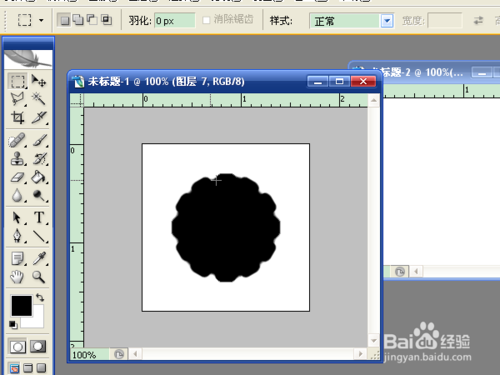The image size is (500, 375).
Task: Click the ruler origin corner of document 1
Action: pyautogui.click(x=77, y=100)
